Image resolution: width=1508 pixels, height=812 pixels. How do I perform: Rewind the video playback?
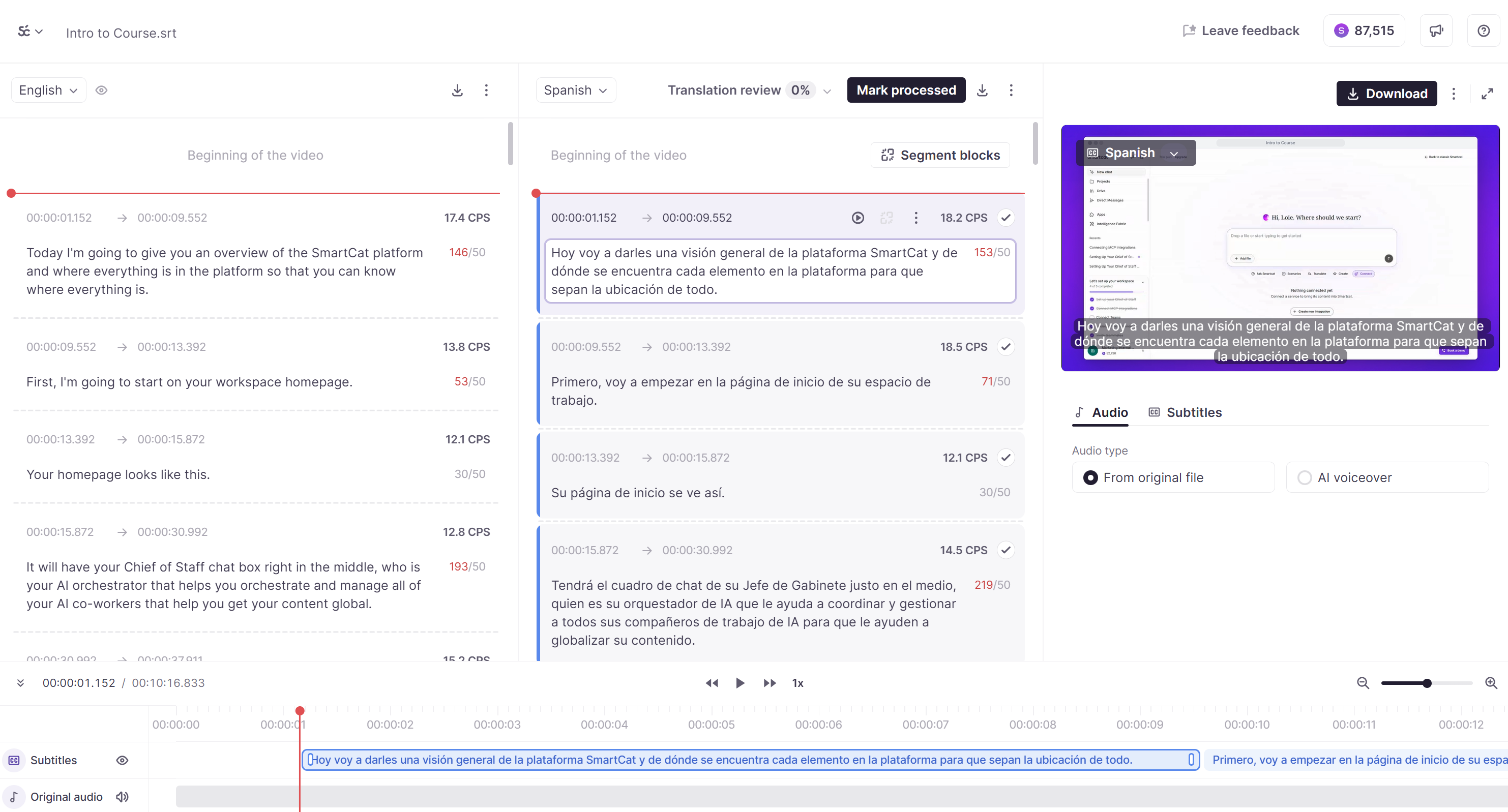click(711, 683)
